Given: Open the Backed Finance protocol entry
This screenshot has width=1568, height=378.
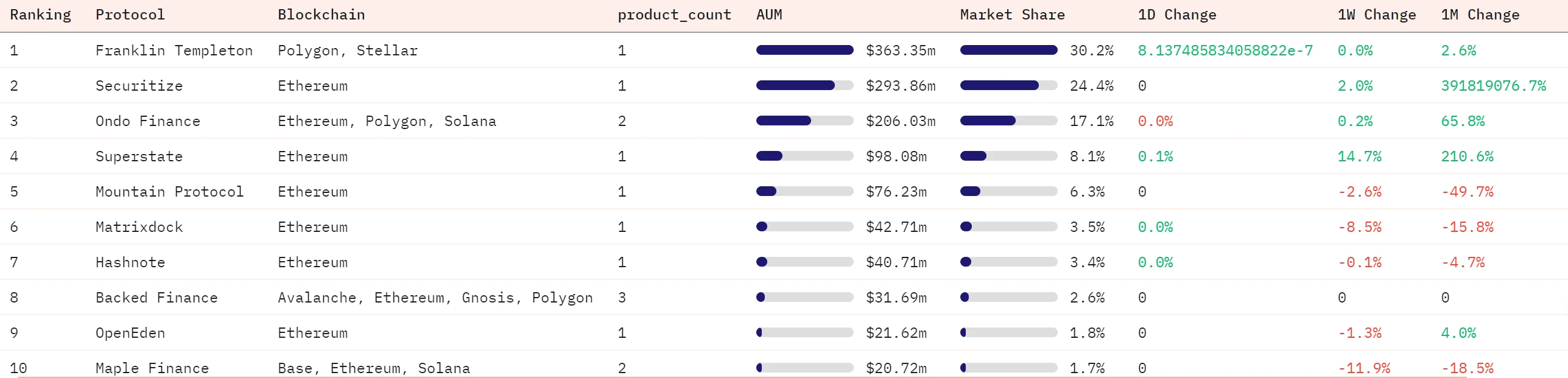Looking at the screenshot, I should click(156, 298).
